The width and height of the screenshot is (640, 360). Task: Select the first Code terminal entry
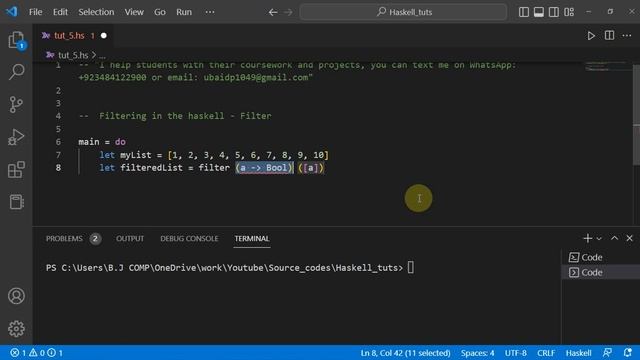tap(601, 257)
